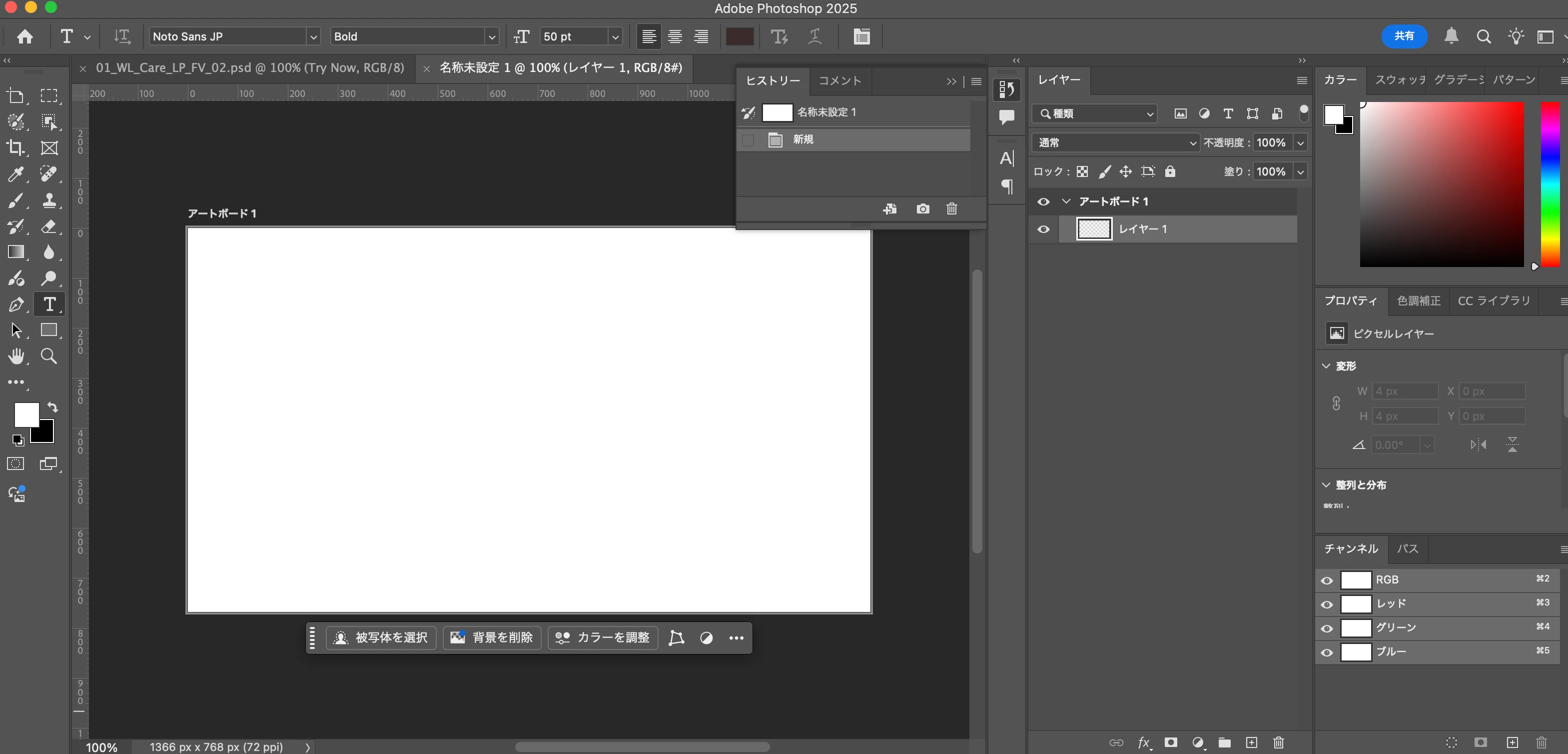Select the Eyedropper tool
1568x754 pixels.
pyautogui.click(x=15, y=174)
